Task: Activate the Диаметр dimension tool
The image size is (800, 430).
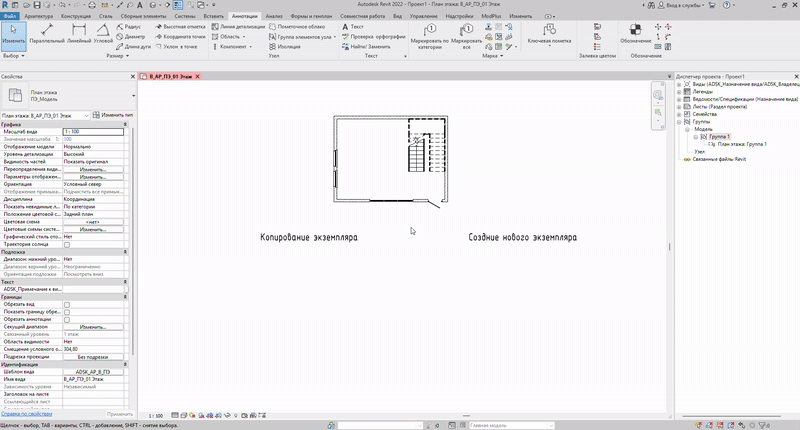Action: click(x=131, y=37)
